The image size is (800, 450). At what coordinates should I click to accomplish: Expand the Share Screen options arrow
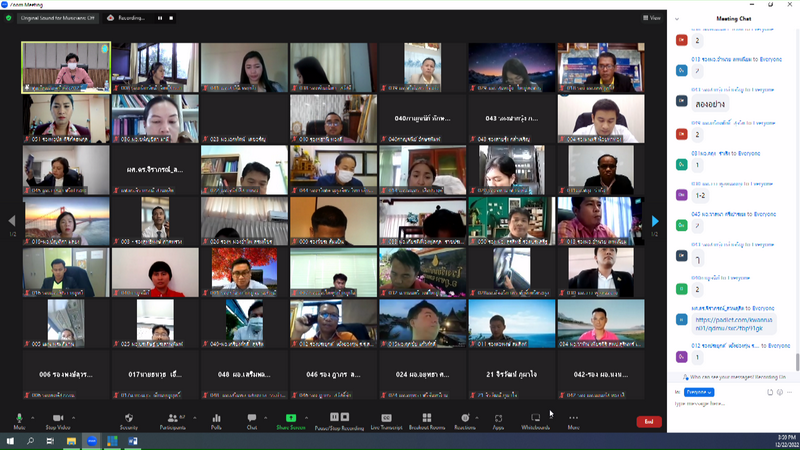[x=306, y=418]
